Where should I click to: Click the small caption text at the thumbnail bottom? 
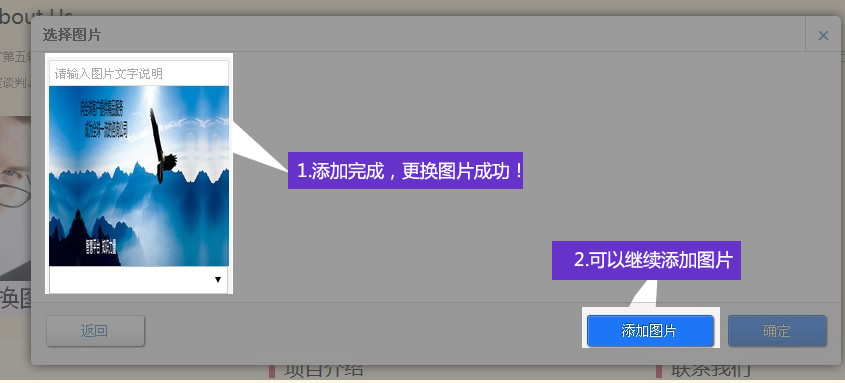102,246
